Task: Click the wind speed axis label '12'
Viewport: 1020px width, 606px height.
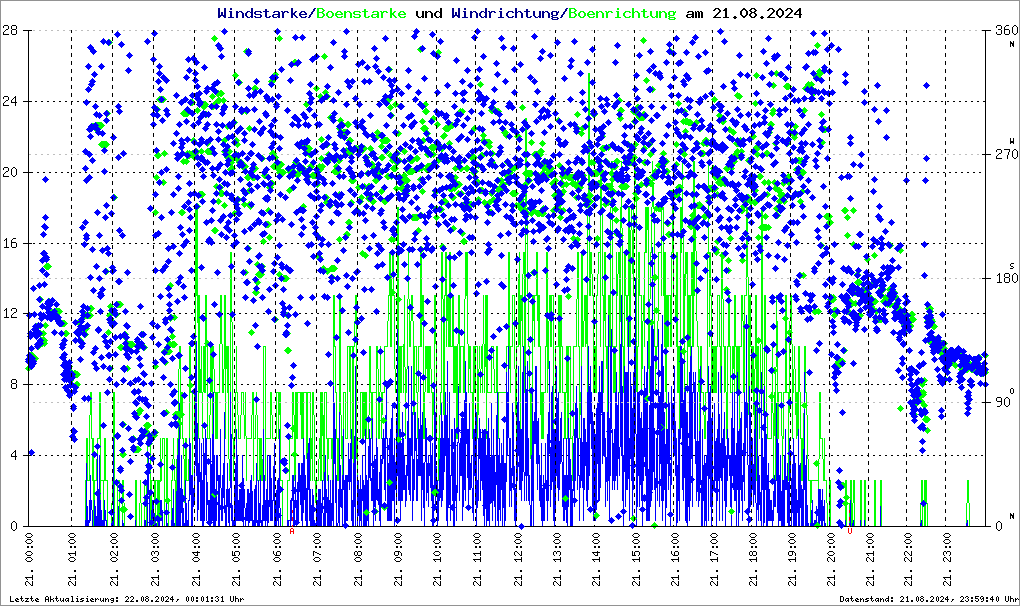Action: click(x=10, y=313)
